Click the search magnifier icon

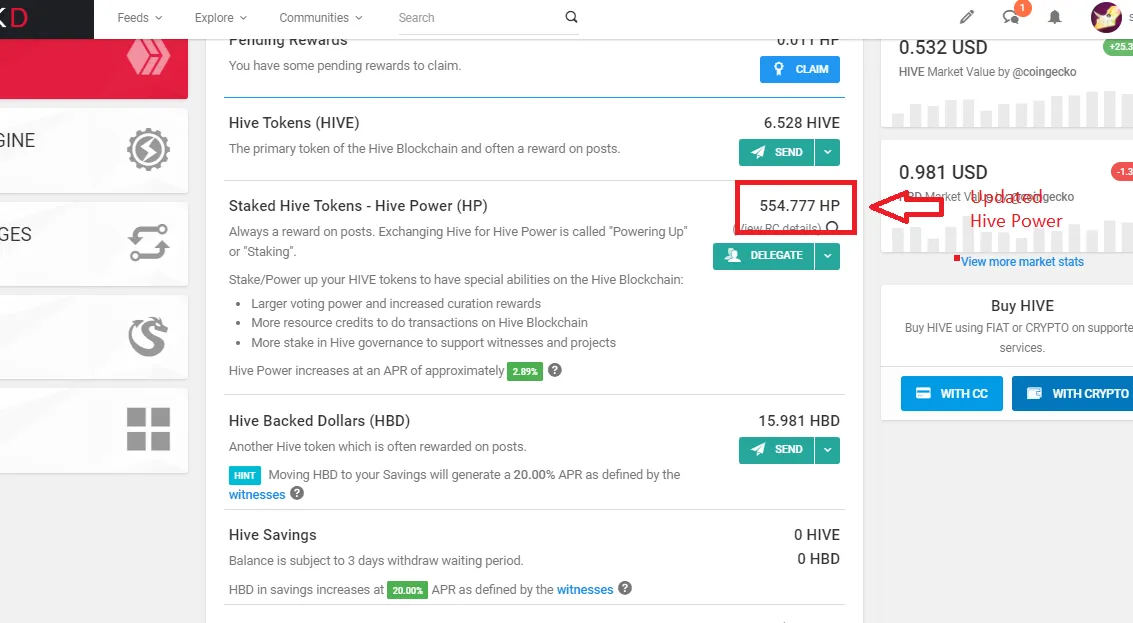(571, 17)
